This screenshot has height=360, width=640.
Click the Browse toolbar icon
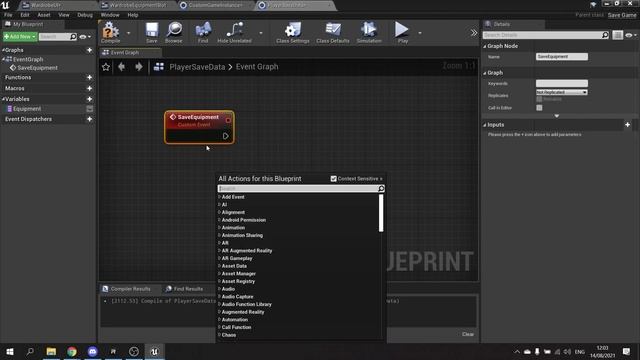174,32
